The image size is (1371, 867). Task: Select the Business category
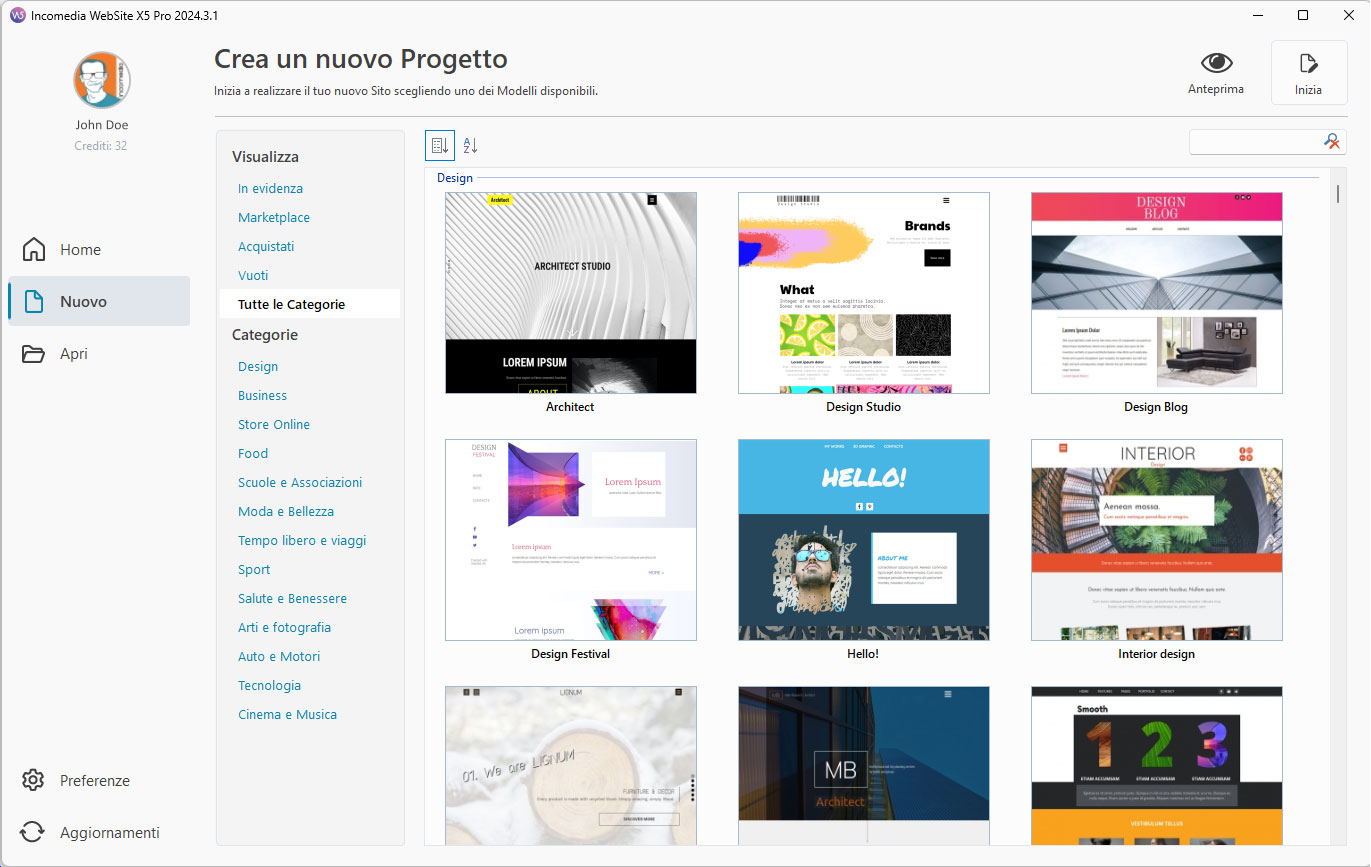262,395
